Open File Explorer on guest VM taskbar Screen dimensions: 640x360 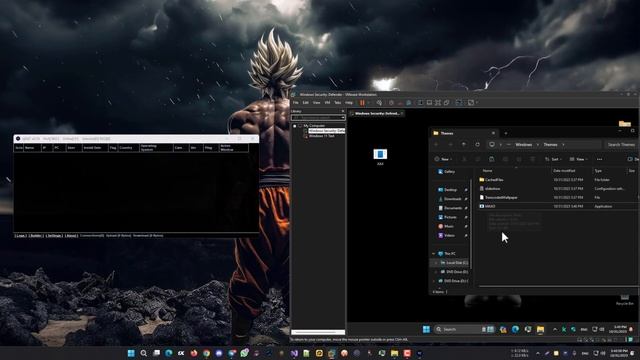tap(540, 329)
